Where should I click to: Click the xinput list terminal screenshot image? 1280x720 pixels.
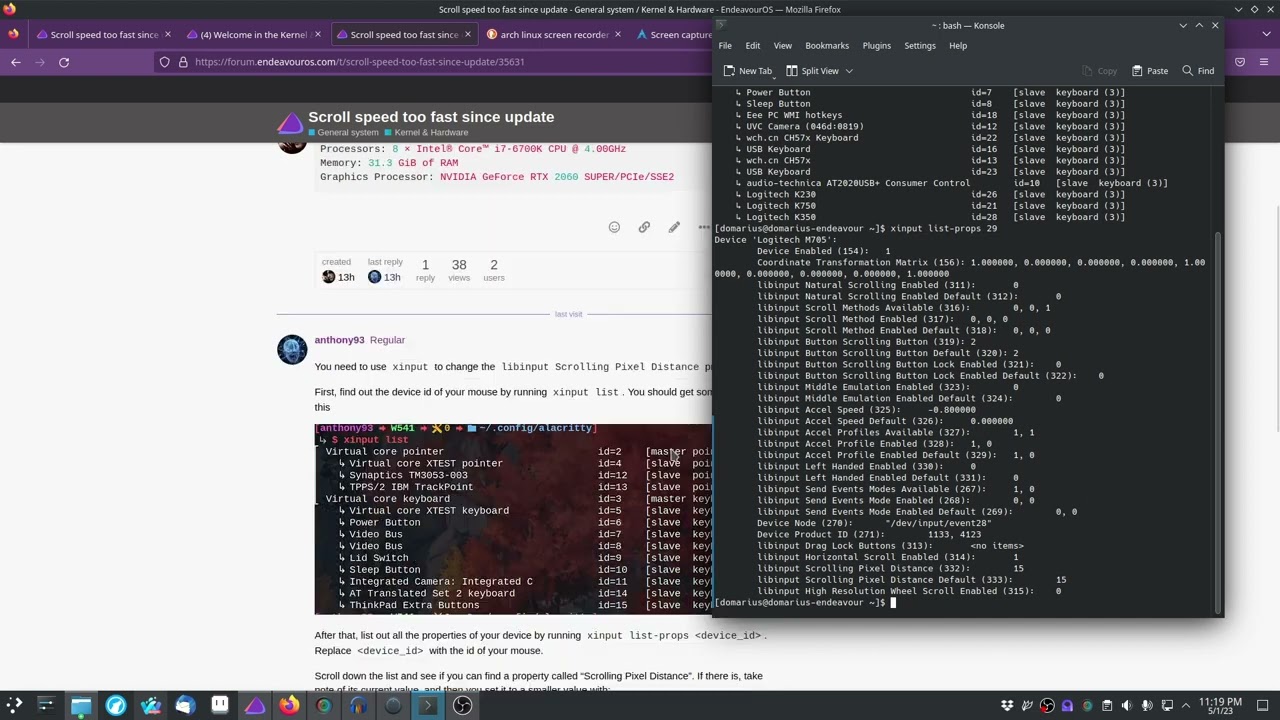(x=513, y=518)
